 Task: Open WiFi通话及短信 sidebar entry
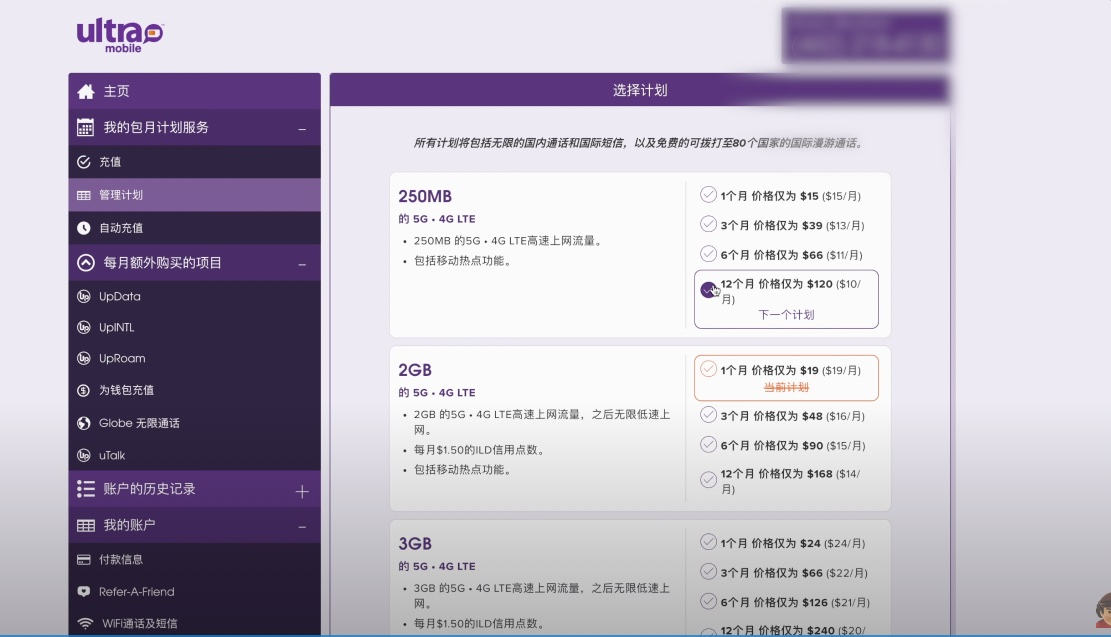[194, 624]
